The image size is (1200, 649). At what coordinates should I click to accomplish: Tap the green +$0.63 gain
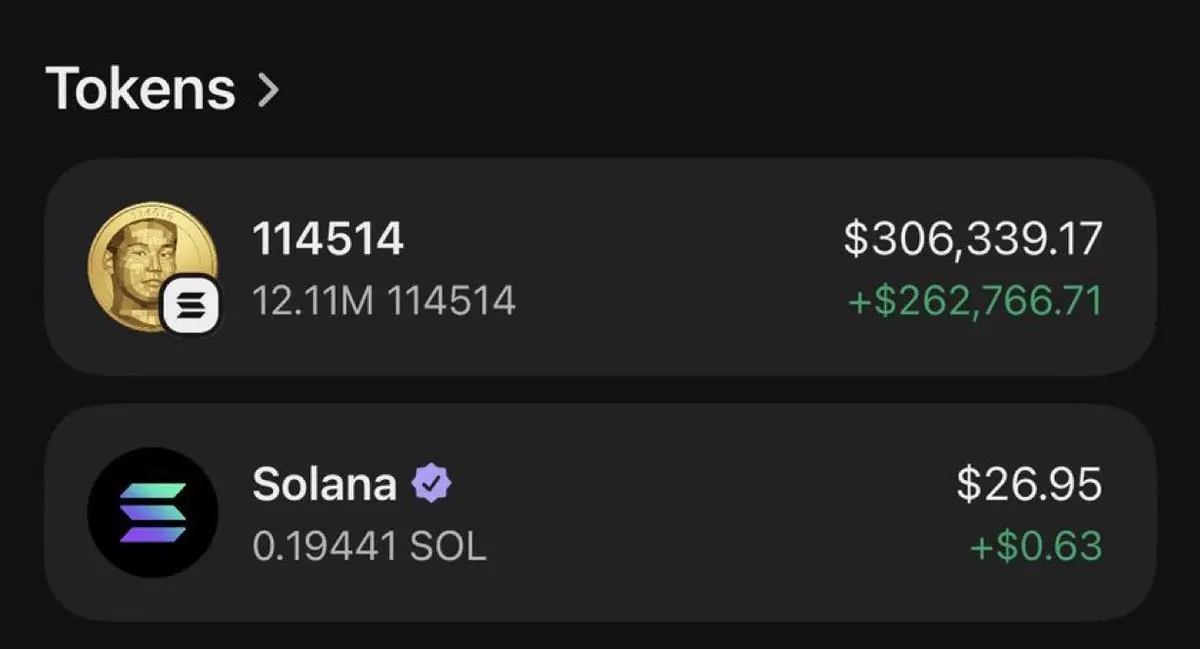[1036, 546]
